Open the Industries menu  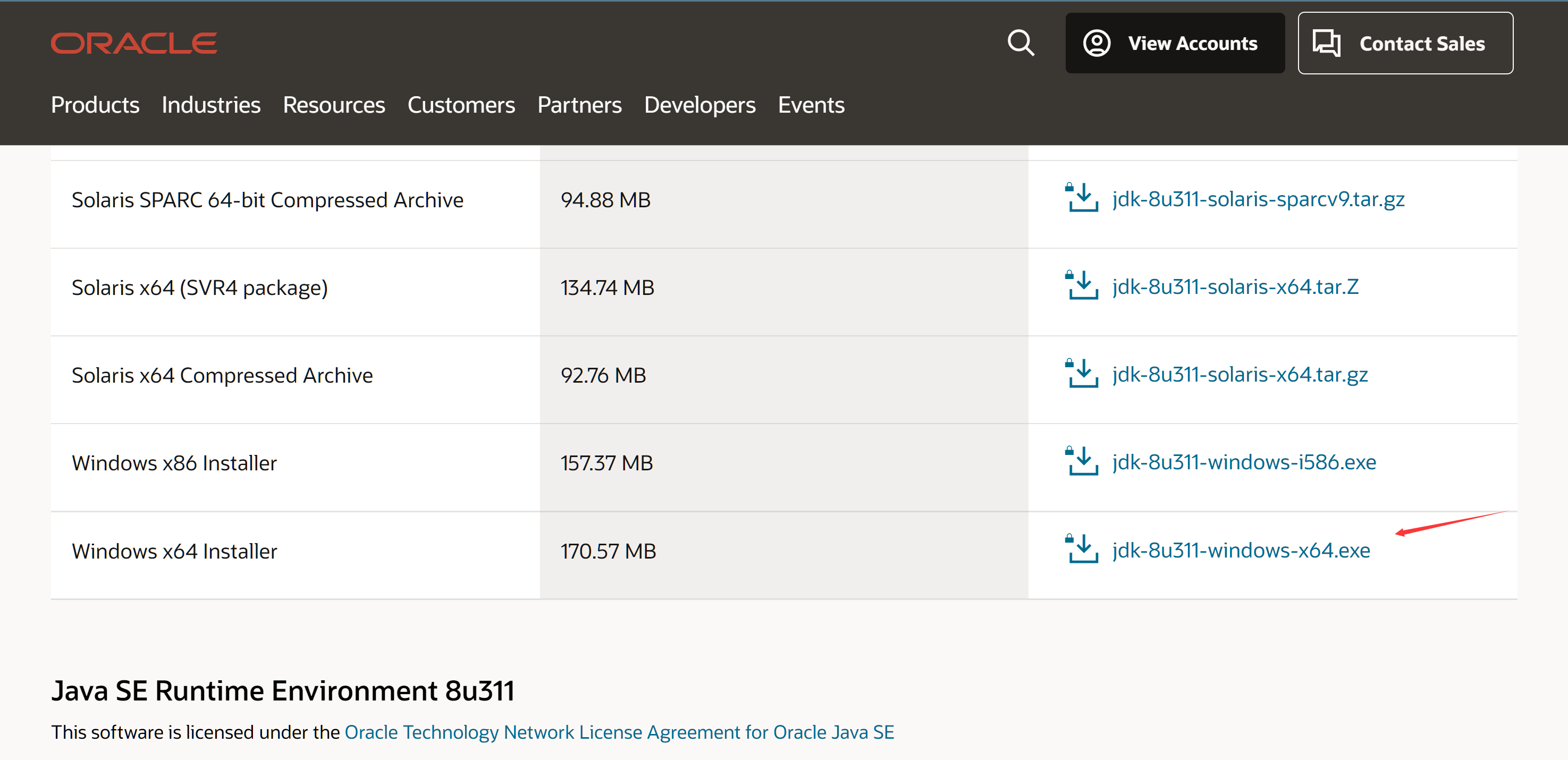tap(210, 105)
